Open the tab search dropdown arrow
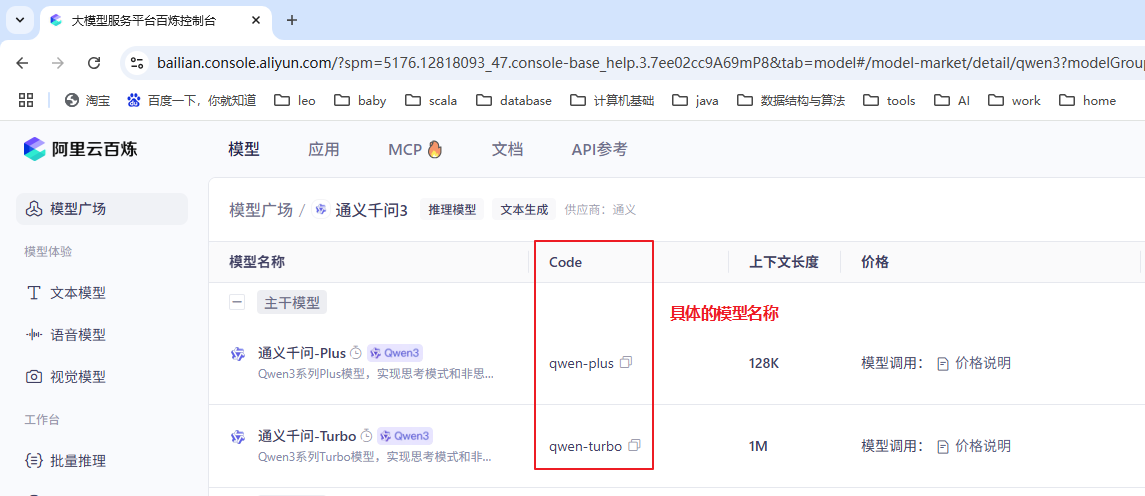This screenshot has width=1145, height=496. tap(20, 20)
